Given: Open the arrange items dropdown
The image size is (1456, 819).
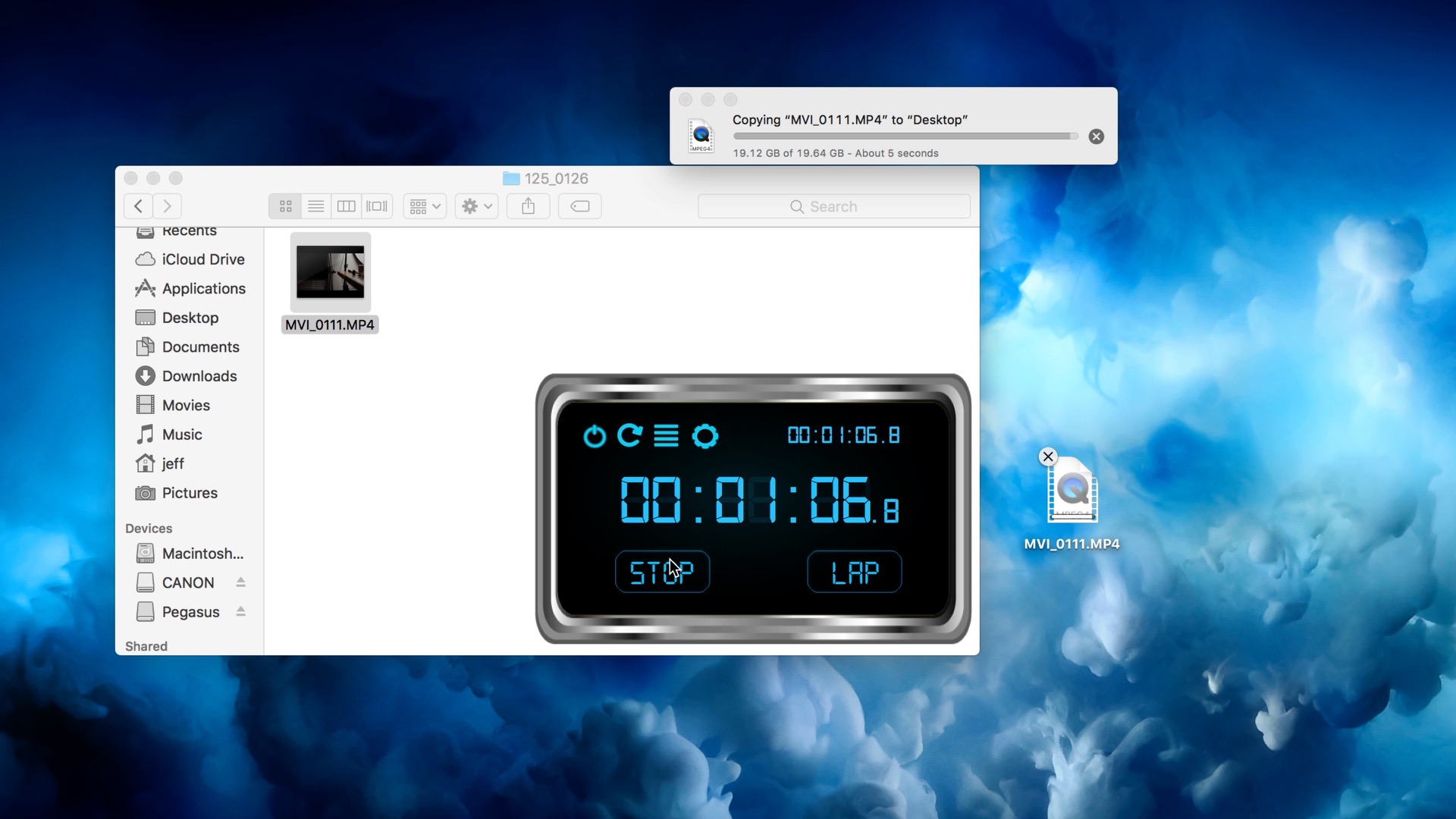Looking at the screenshot, I should [x=425, y=206].
